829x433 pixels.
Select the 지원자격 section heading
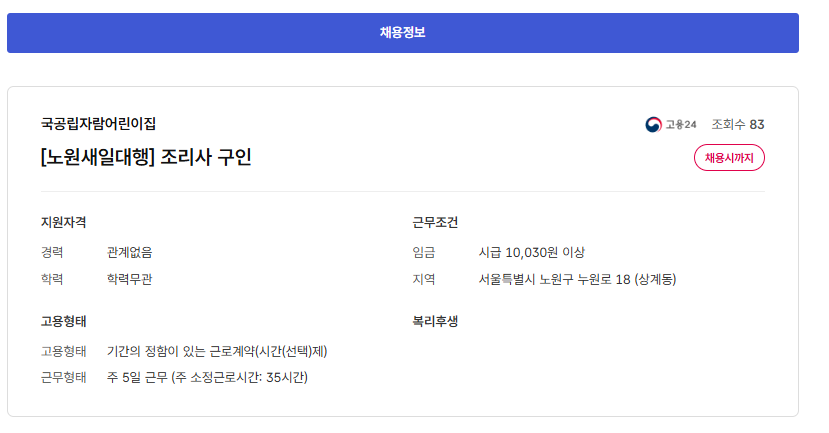click(x=62, y=222)
